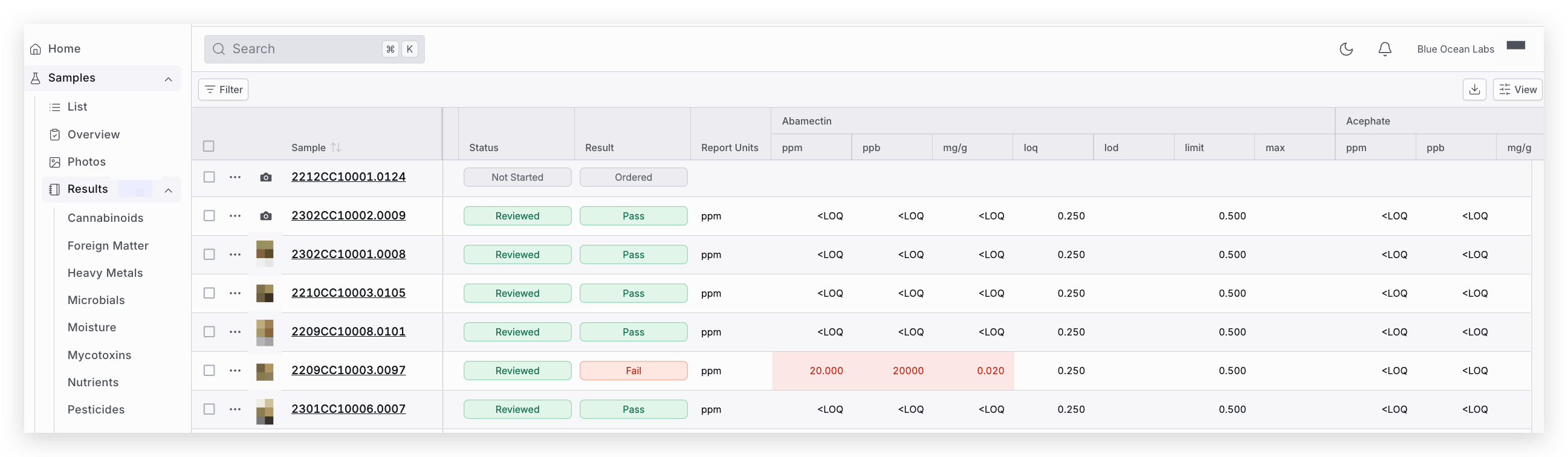
Task: Open the Moisture results
Action: (92, 328)
